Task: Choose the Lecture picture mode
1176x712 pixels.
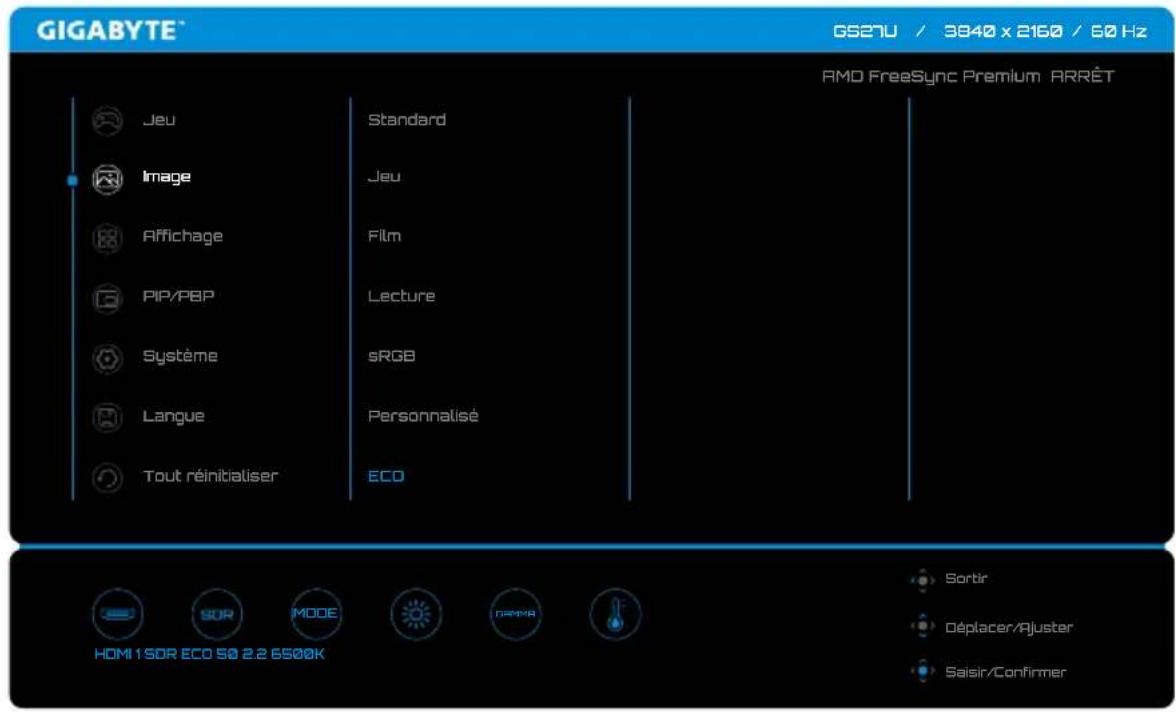Action: click(401, 296)
